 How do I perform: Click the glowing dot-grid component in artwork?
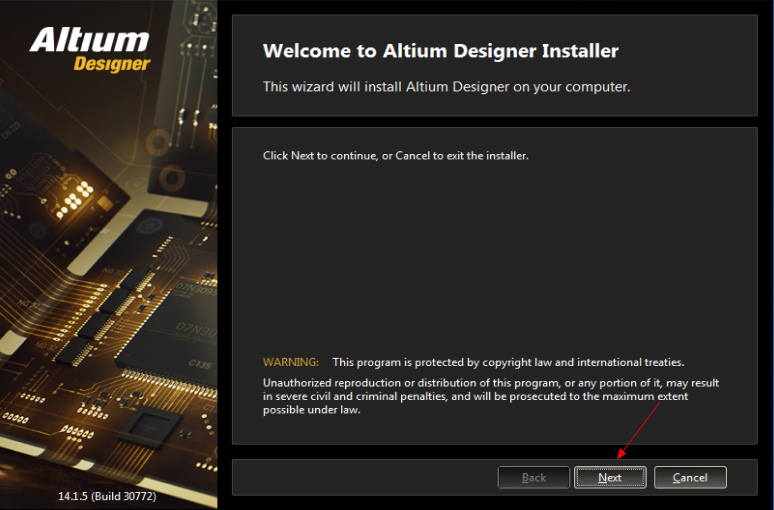pyautogui.click(x=75, y=197)
